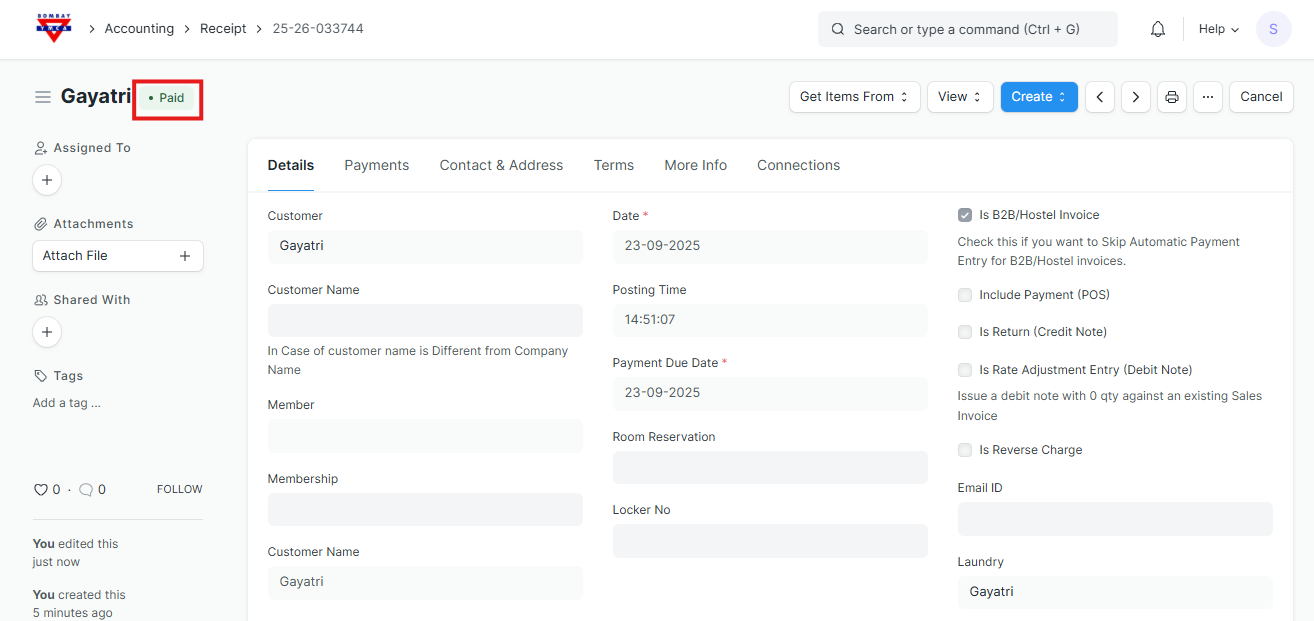Expand the Create dropdown button
Screen dimensions: 1314x621
click(x=1039, y=97)
